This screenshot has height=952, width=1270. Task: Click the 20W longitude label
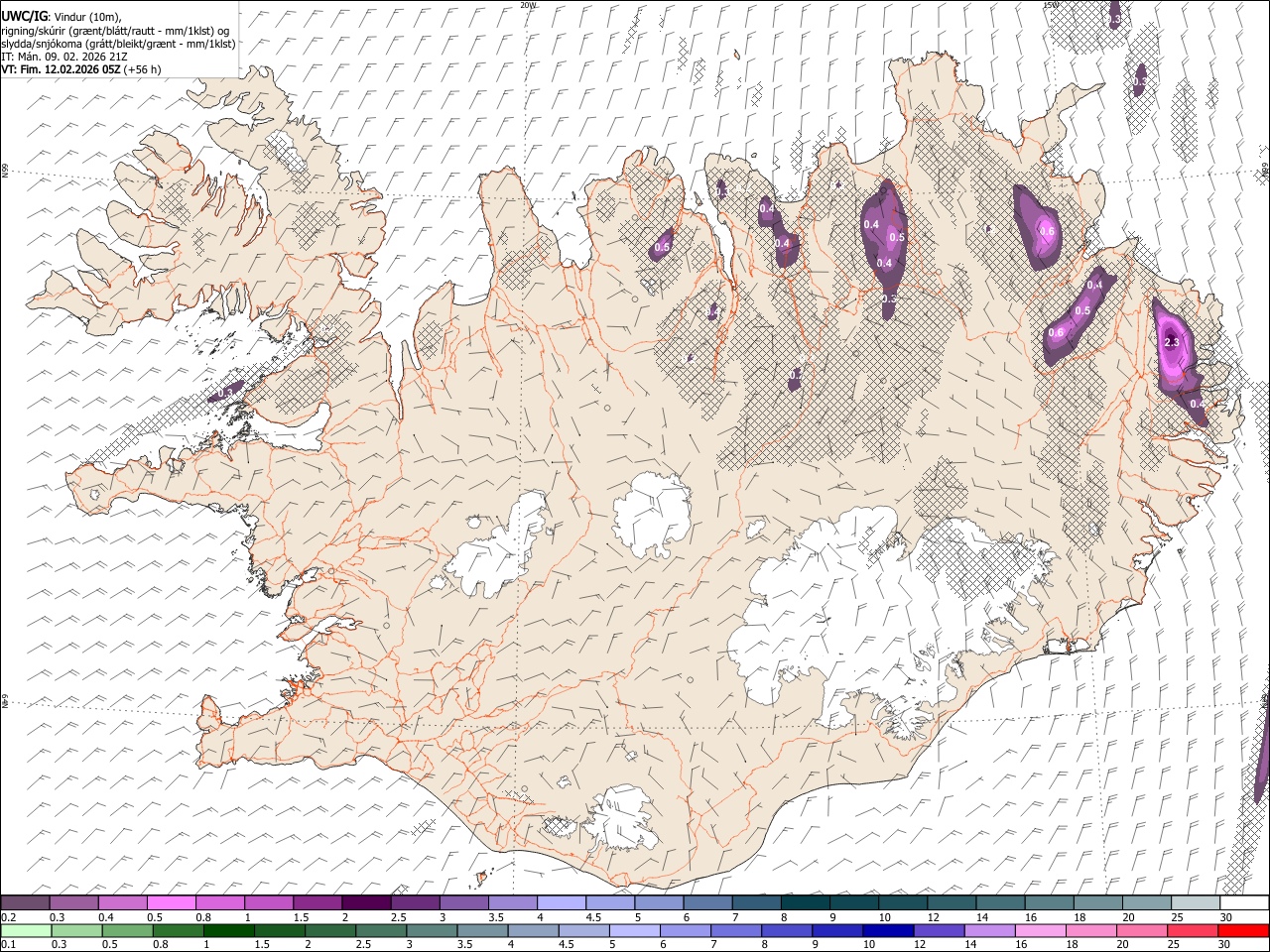click(x=528, y=5)
